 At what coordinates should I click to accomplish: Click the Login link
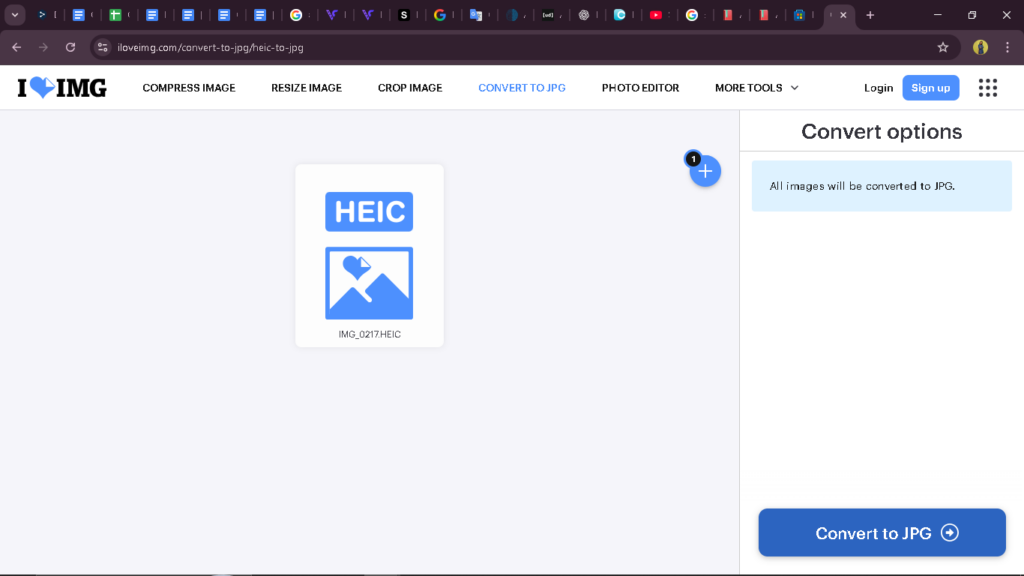click(878, 88)
